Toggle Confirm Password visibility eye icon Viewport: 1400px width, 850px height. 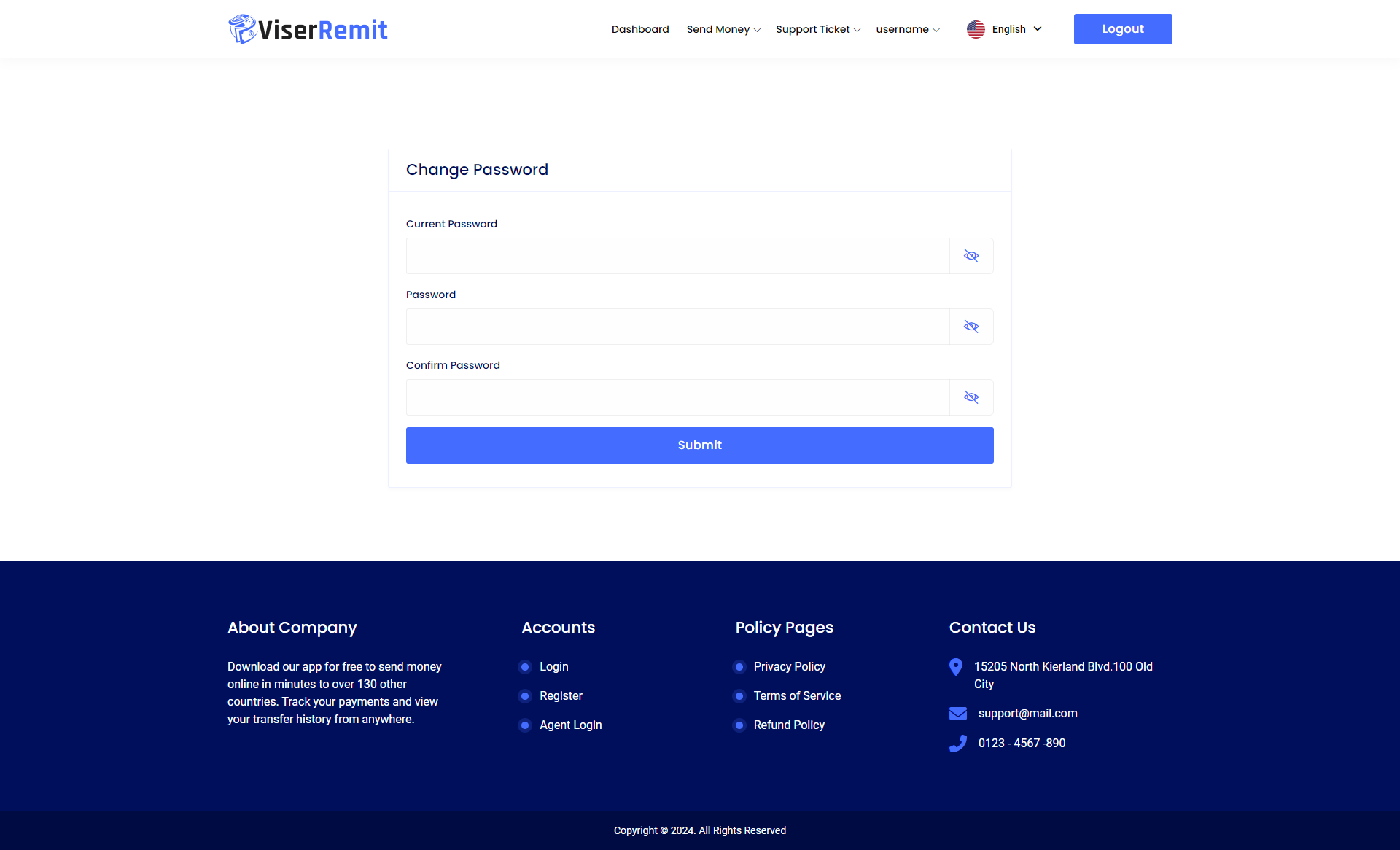tap(971, 397)
